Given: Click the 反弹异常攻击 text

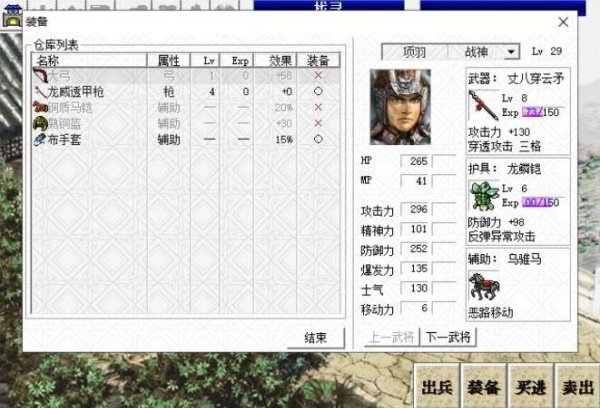Looking at the screenshot, I should coord(502,237).
